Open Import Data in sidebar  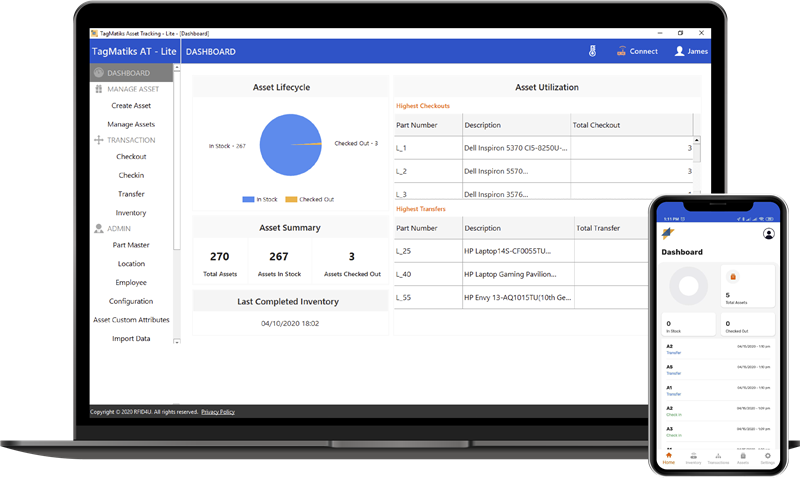131,339
